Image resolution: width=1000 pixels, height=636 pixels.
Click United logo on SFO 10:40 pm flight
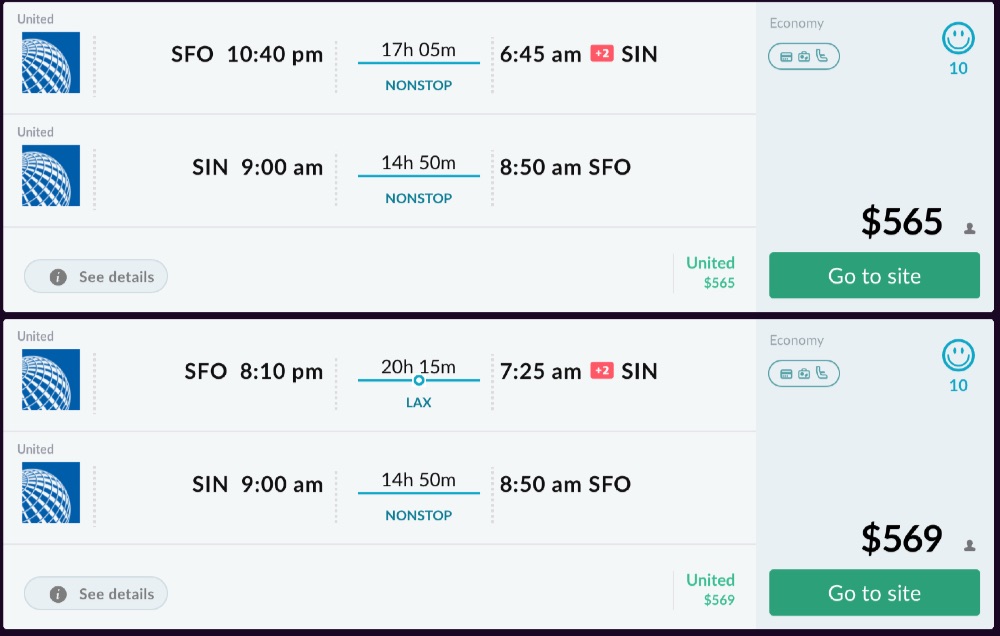[51, 63]
